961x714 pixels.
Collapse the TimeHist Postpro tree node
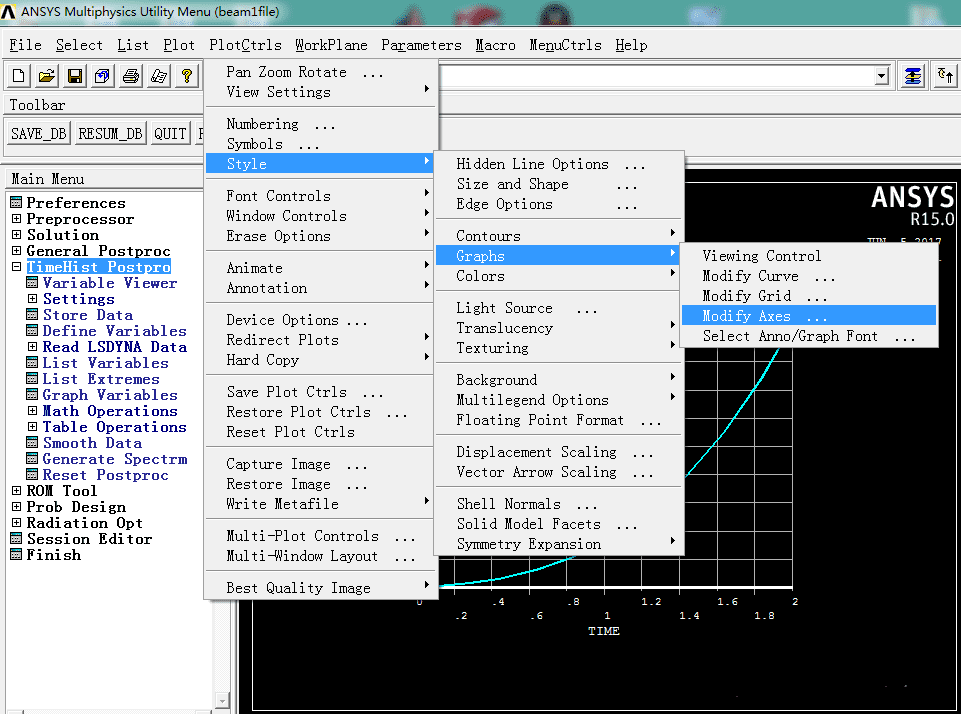pyautogui.click(x=17, y=267)
